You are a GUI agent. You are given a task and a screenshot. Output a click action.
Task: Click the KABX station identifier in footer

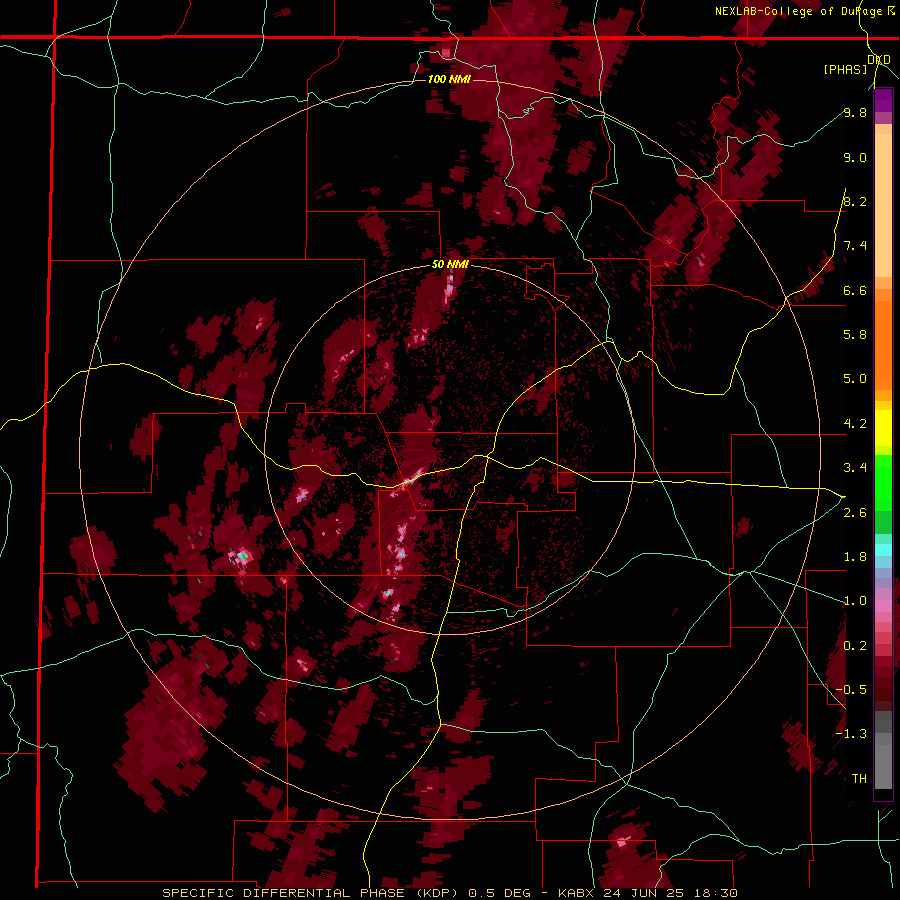pyautogui.click(x=577, y=893)
